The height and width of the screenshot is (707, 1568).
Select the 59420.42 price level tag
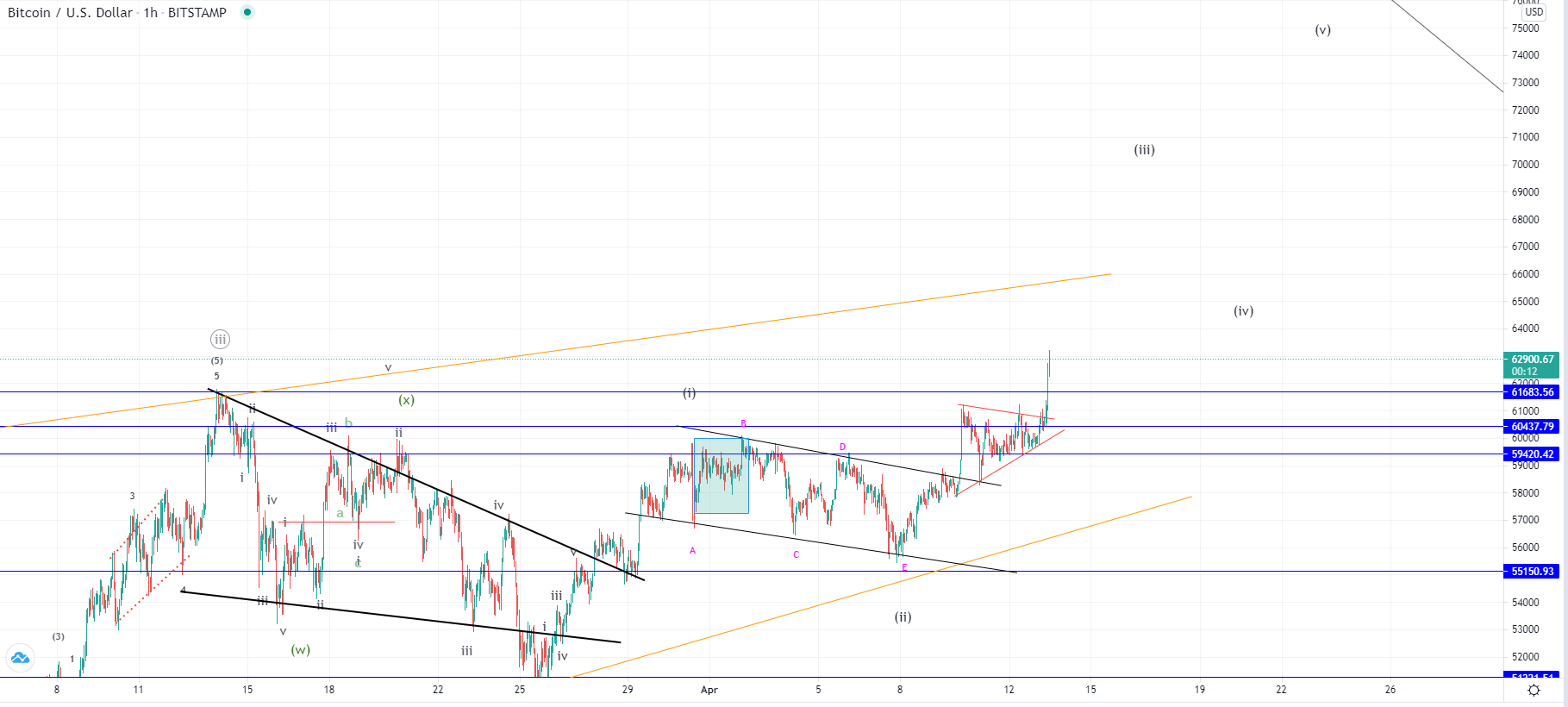[1532, 454]
